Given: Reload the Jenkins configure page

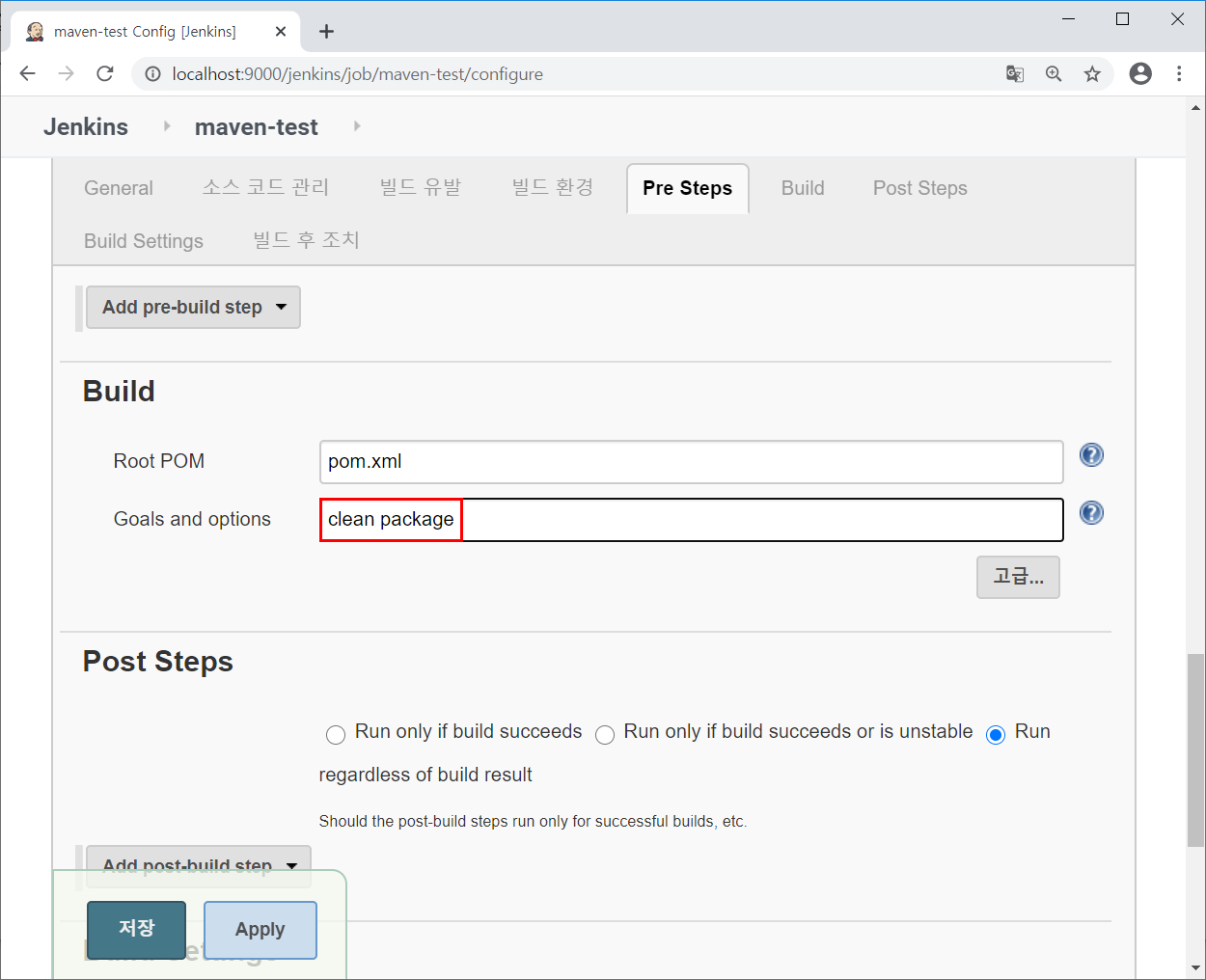Looking at the screenshot, I should click(105, 74).
